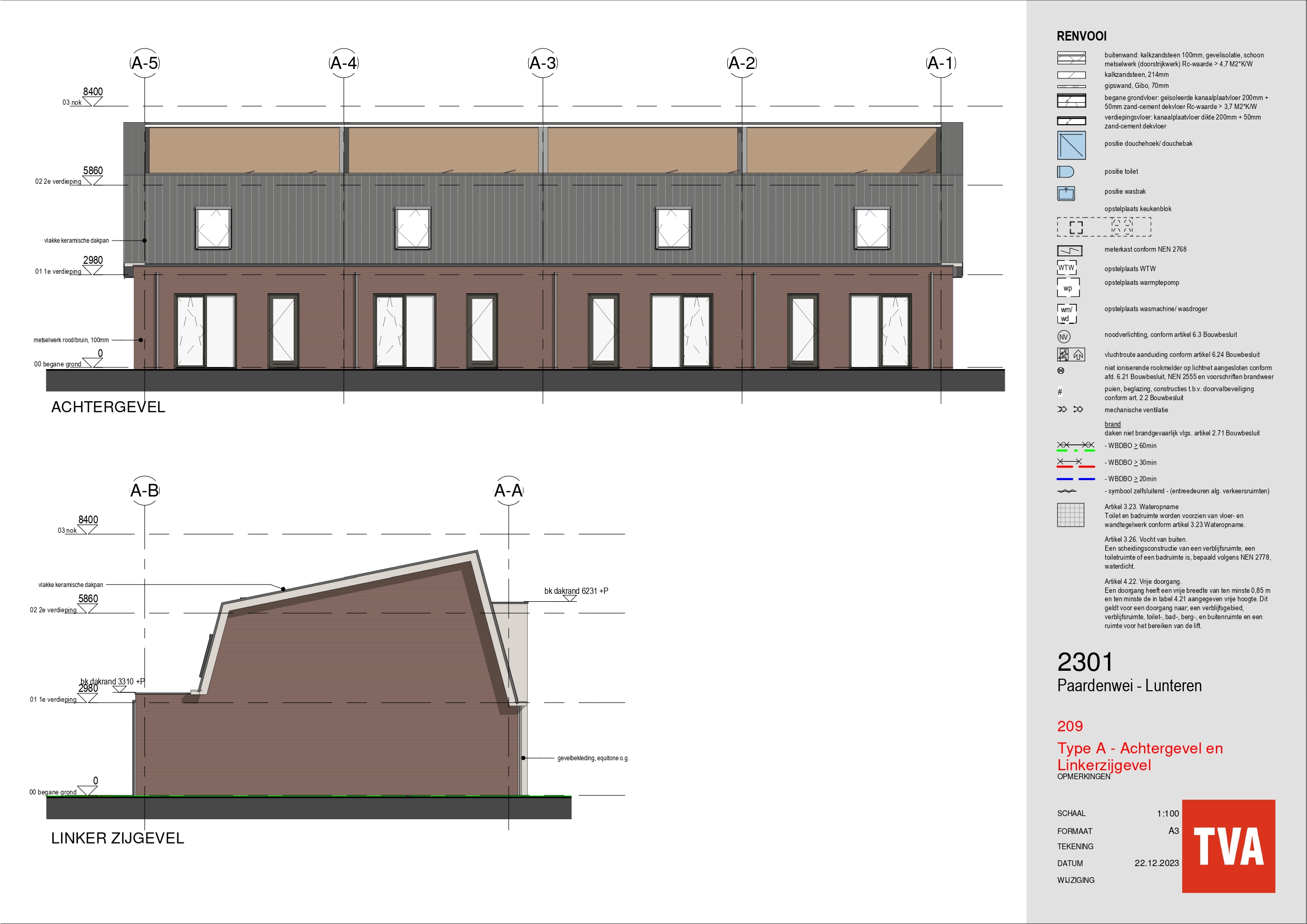
Task: Pick the red WBDBO 30min line sample
Action: tap(1076, 467)
